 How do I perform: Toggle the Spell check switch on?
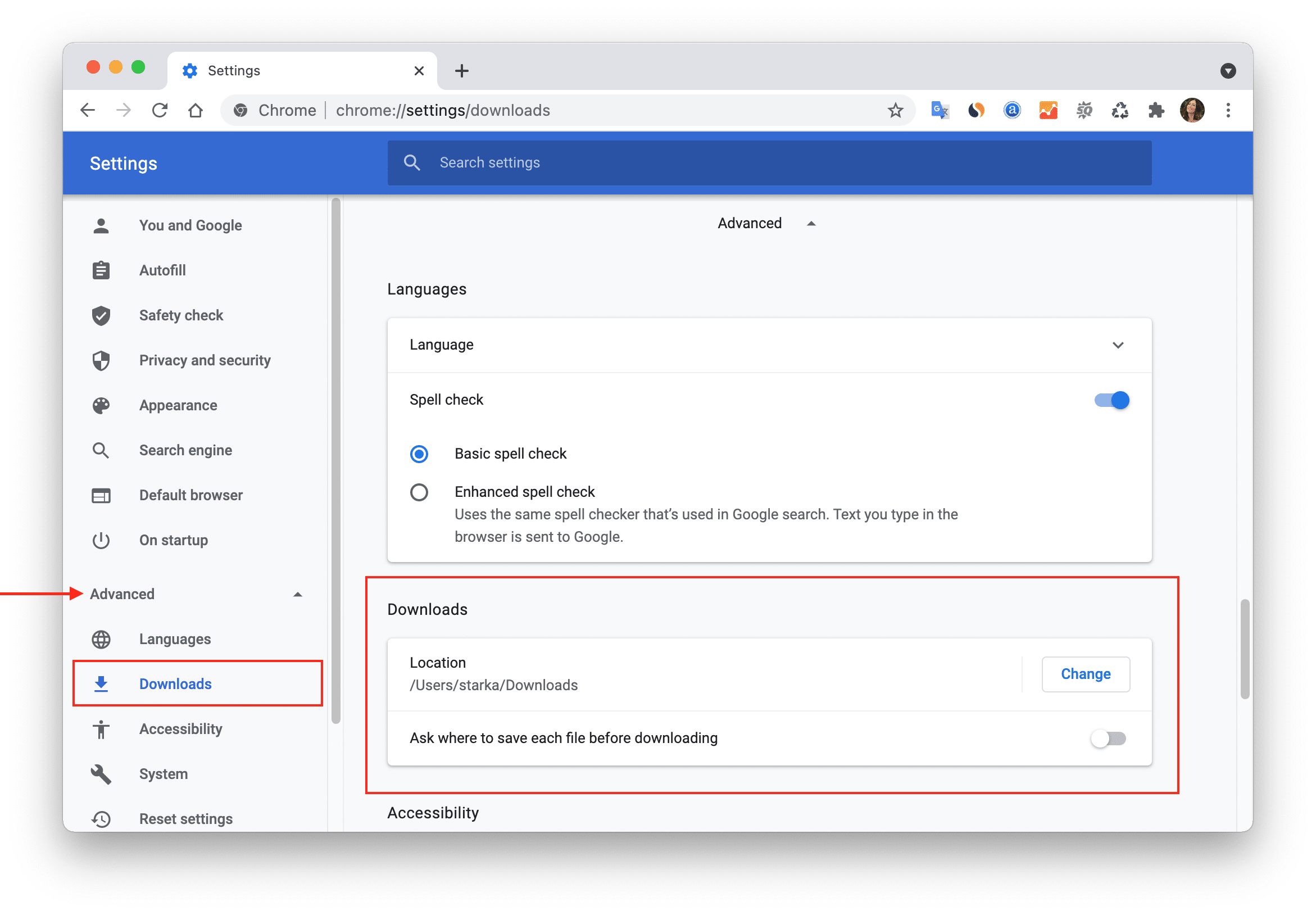coord(1113,399)
